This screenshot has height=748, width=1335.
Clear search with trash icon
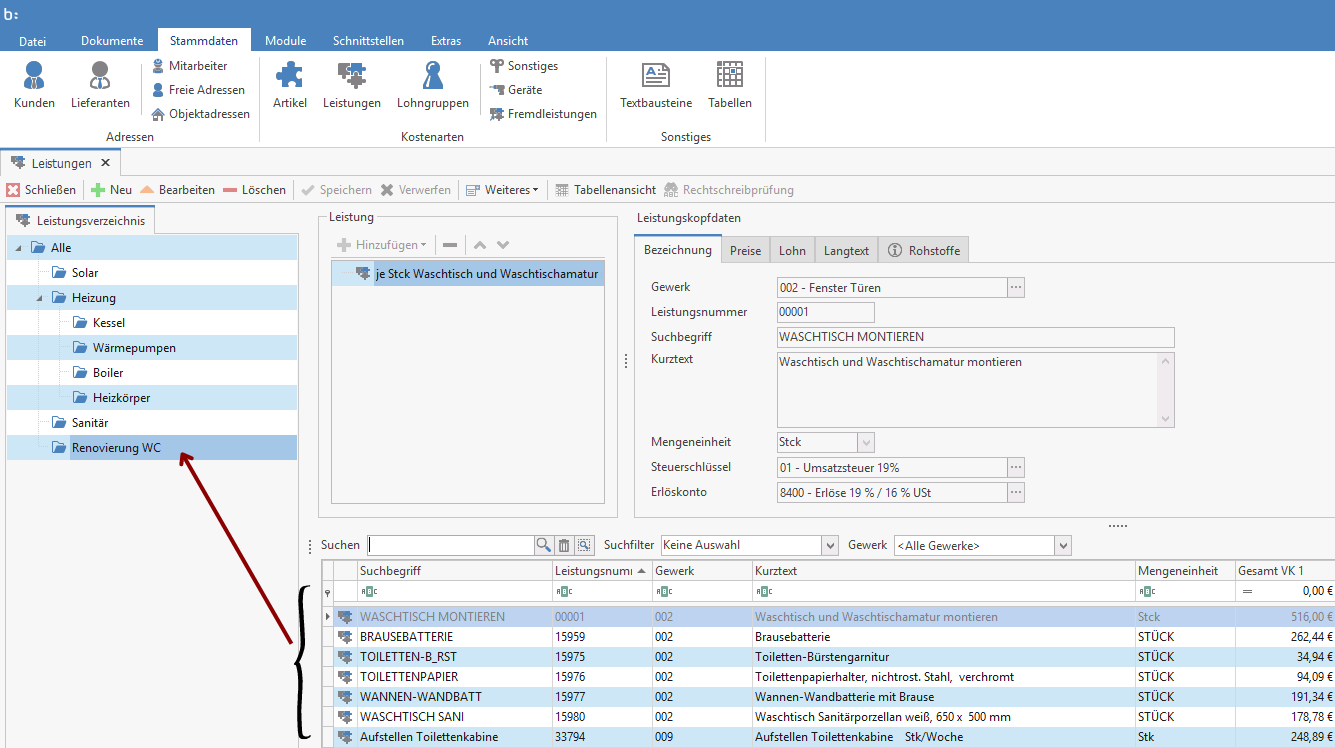(564, 545)
